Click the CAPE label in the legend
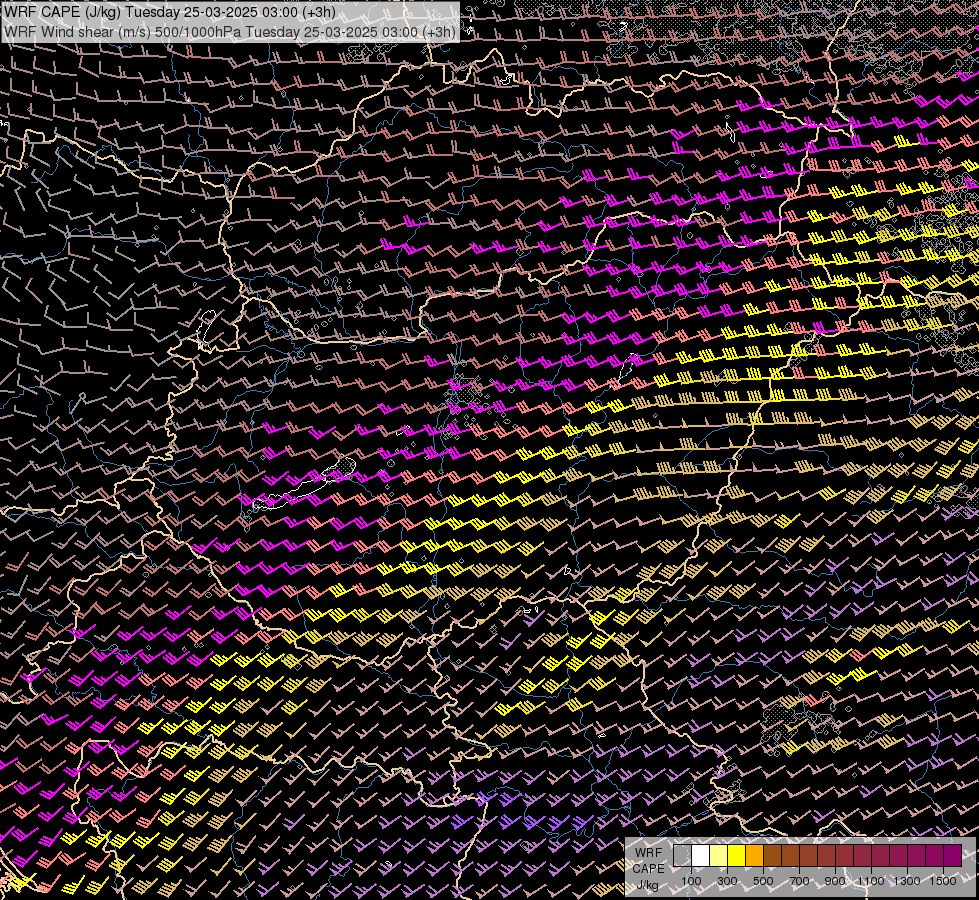This screenshot has width=979, height=900. [x=649, y=869]
